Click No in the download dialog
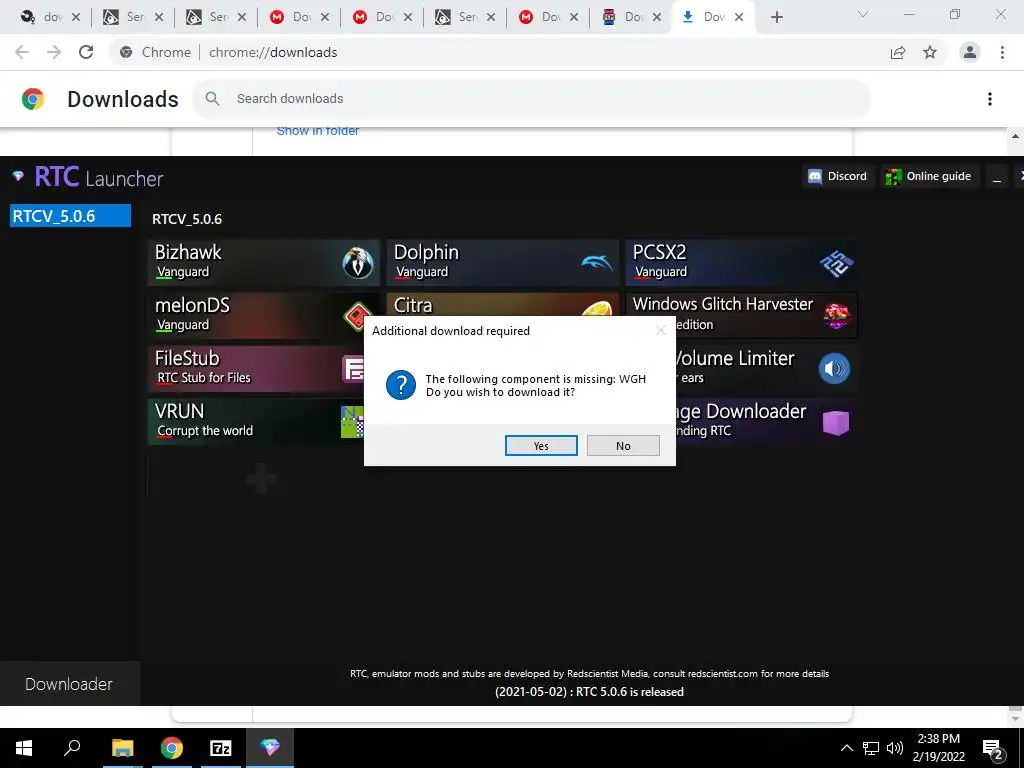 click(623, 445)
